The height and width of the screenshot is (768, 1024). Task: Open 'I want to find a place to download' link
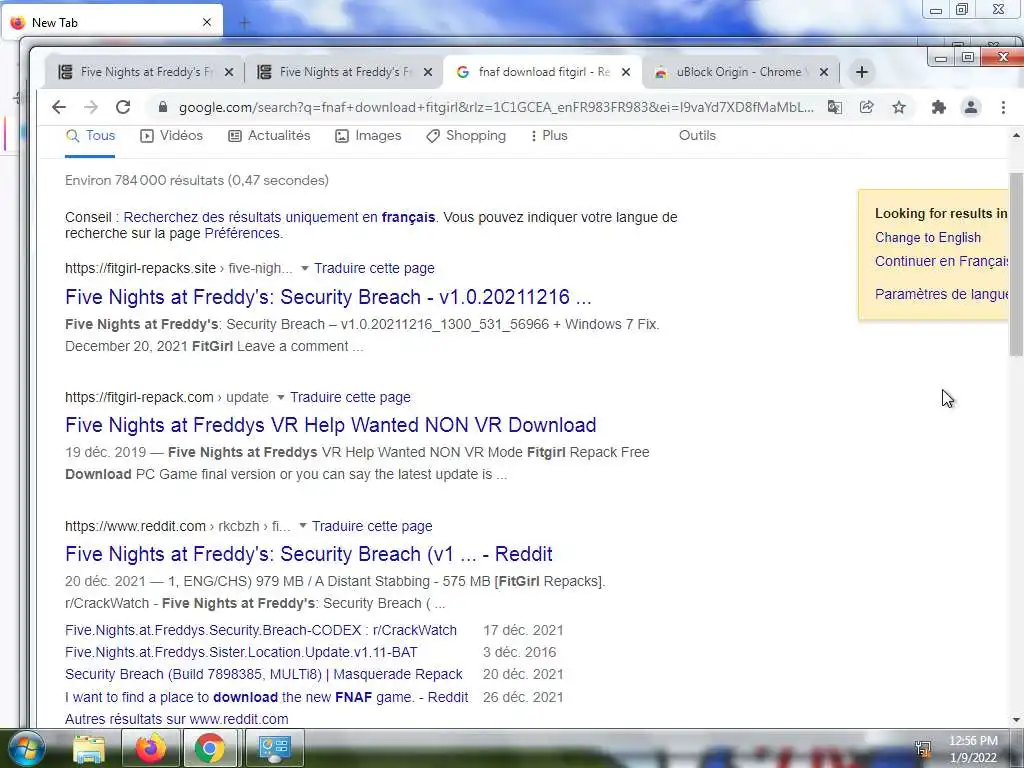[x=266, y=697]
